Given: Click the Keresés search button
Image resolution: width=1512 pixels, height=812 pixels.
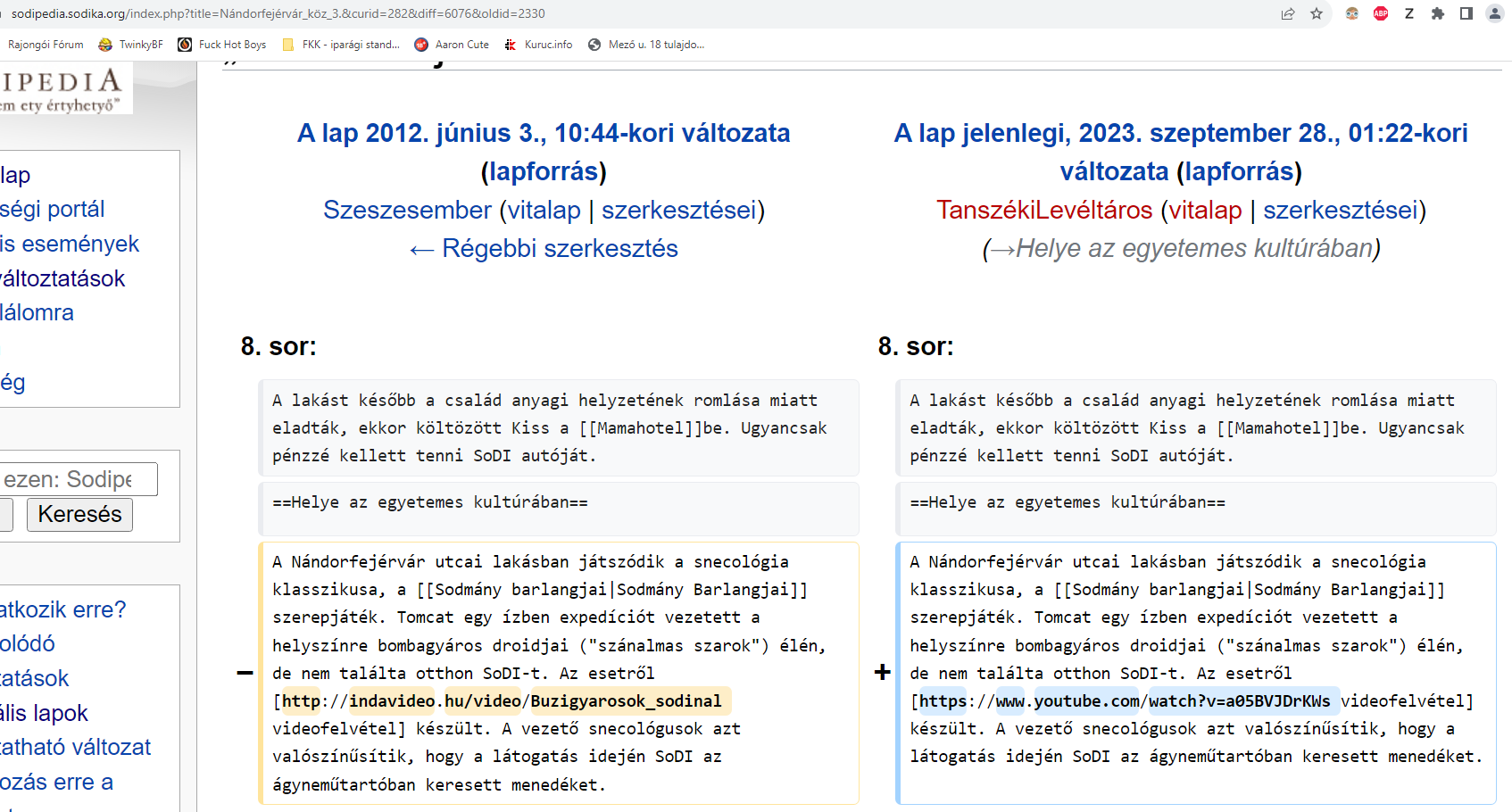Looking at the screenshot, I should pos(79,515).
